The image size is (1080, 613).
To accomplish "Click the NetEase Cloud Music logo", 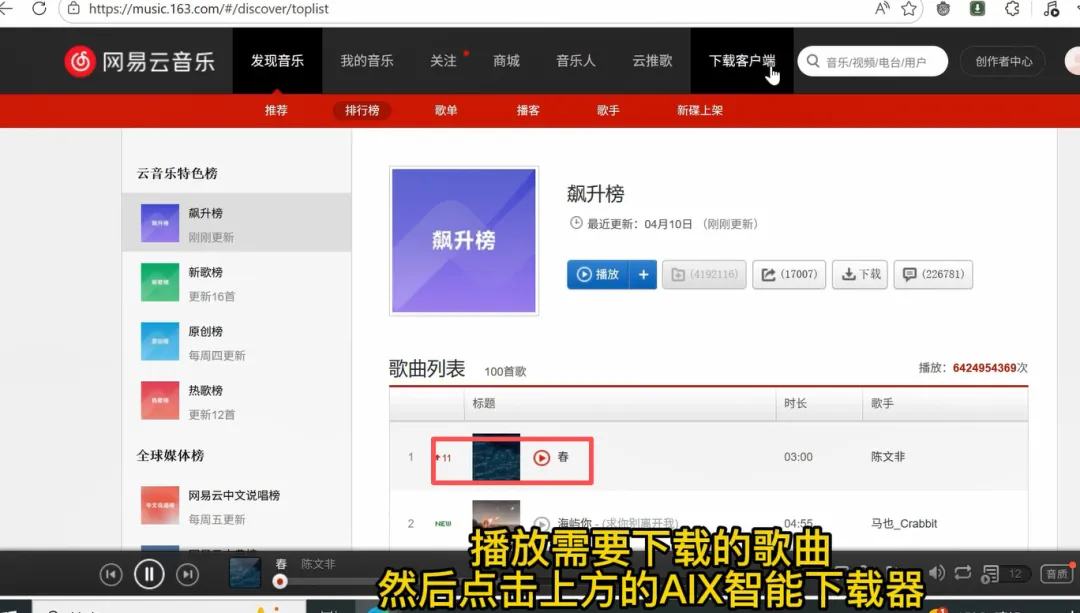I will tap(140, 61).
